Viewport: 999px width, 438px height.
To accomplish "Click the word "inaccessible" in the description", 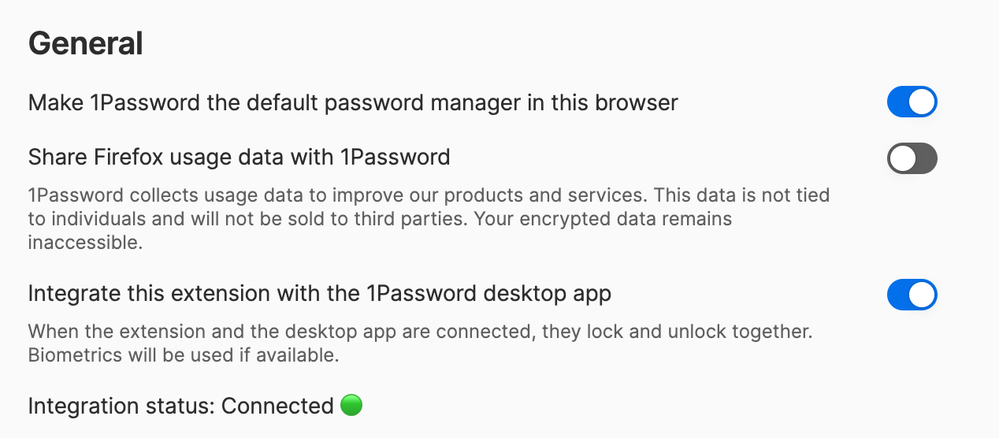I will [x=86, y=242].
